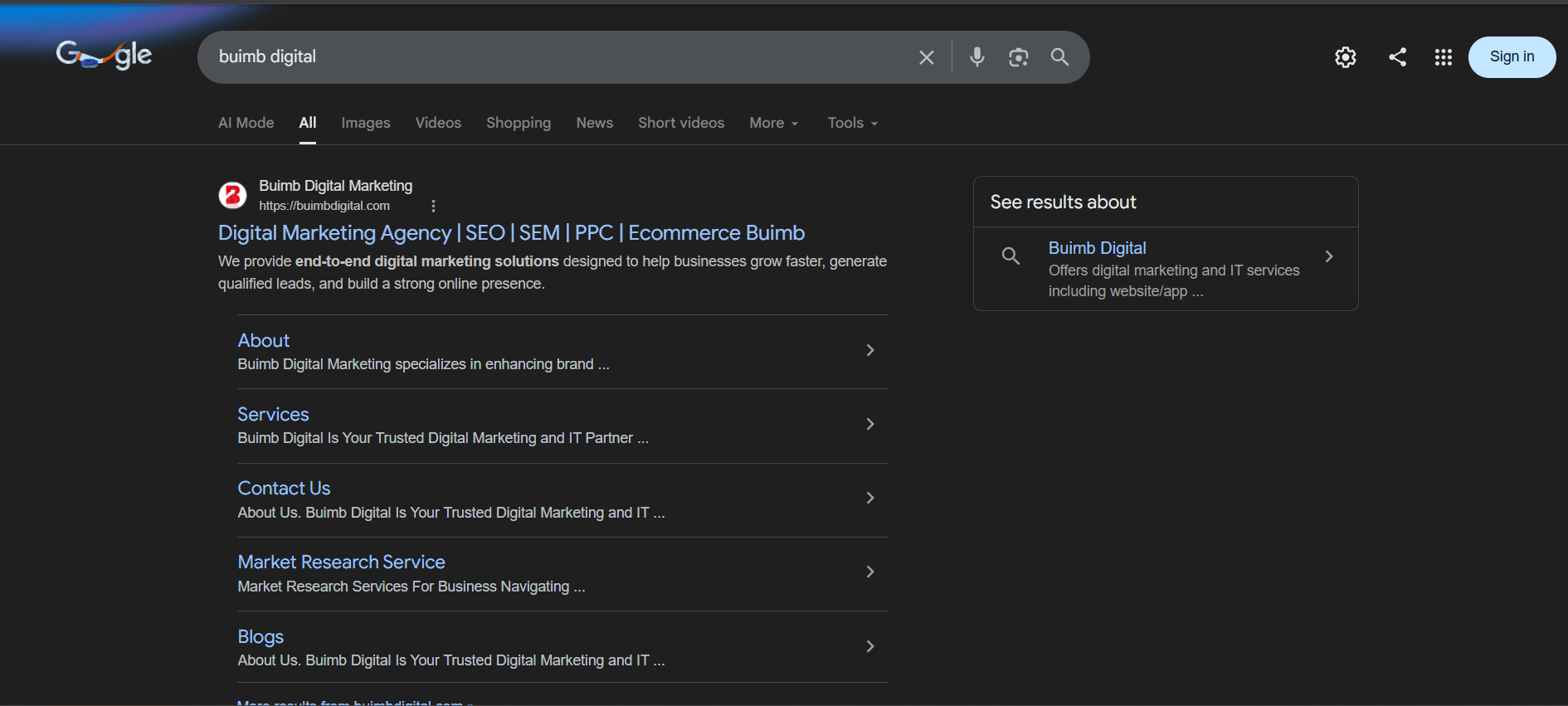
Task: Switch to the Images tab
Action: coord(365,123)
